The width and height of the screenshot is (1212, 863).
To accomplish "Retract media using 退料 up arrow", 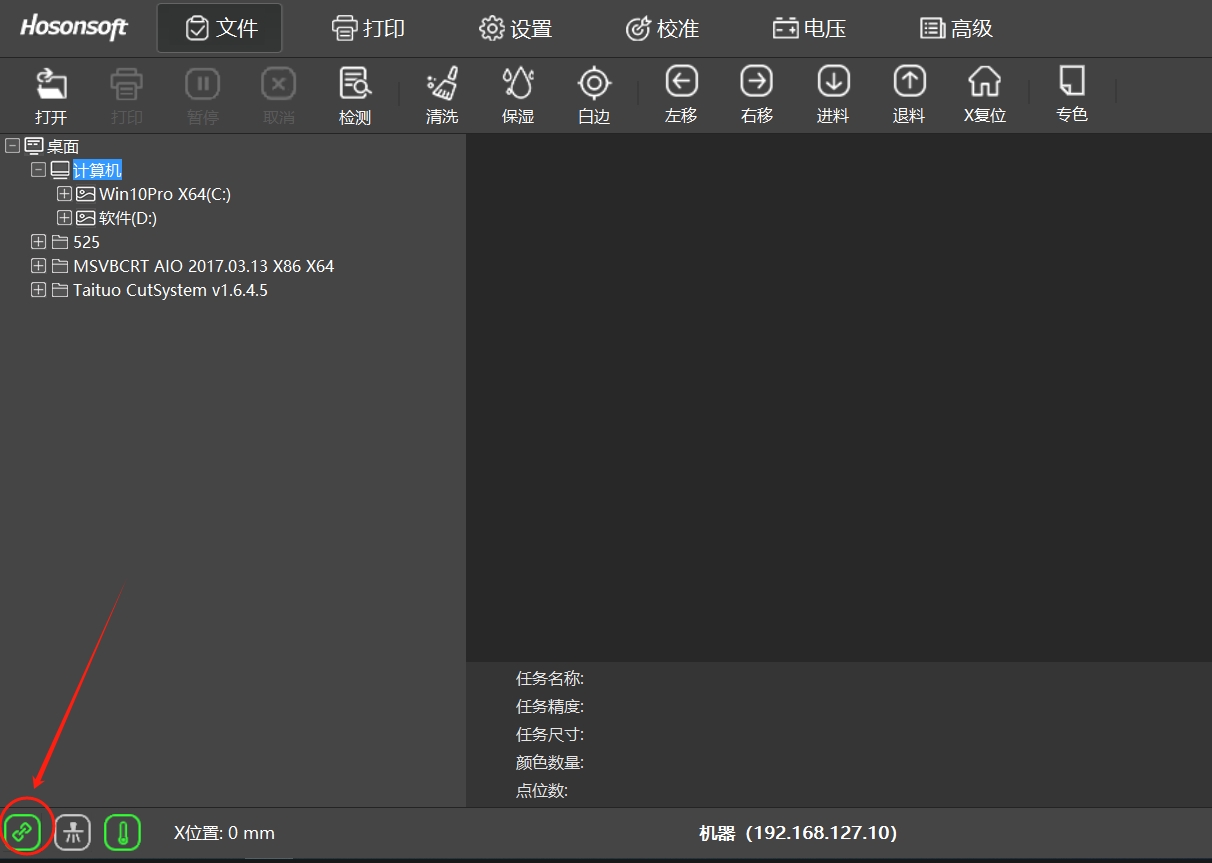I will [909, 82].
